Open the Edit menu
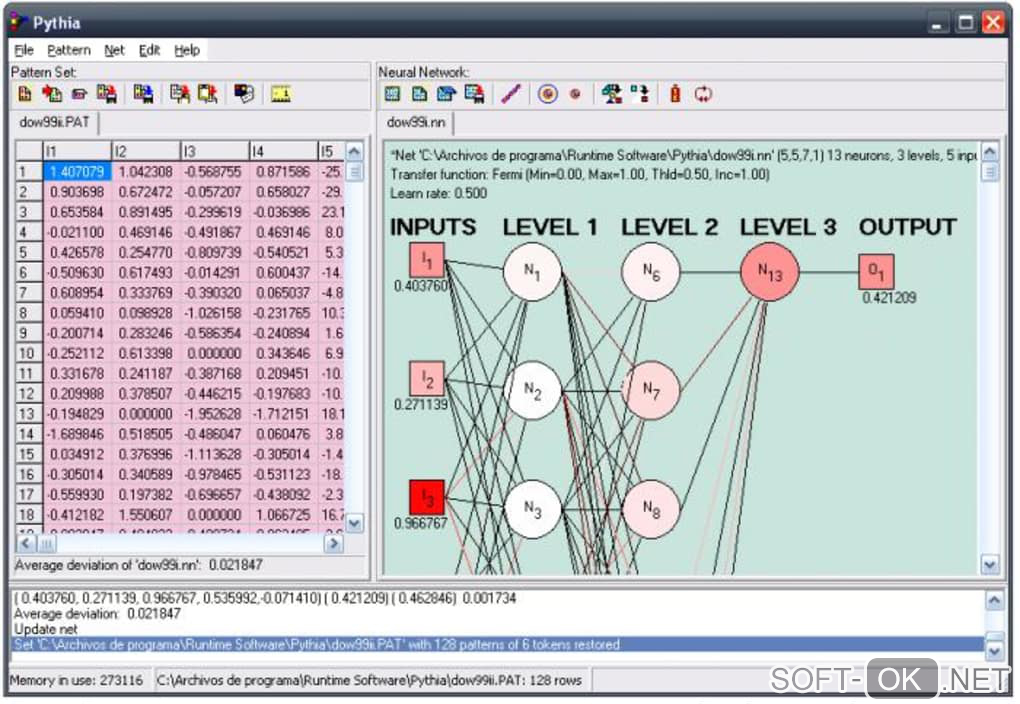1020x704 pixels. tap(149, 50)
